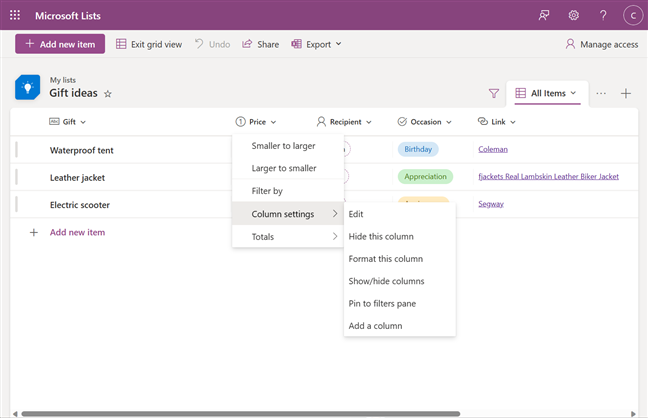The height and width of the screenshot is (418, 648).
Task: Click the purple Add new item button
Action: click(60, 44)
